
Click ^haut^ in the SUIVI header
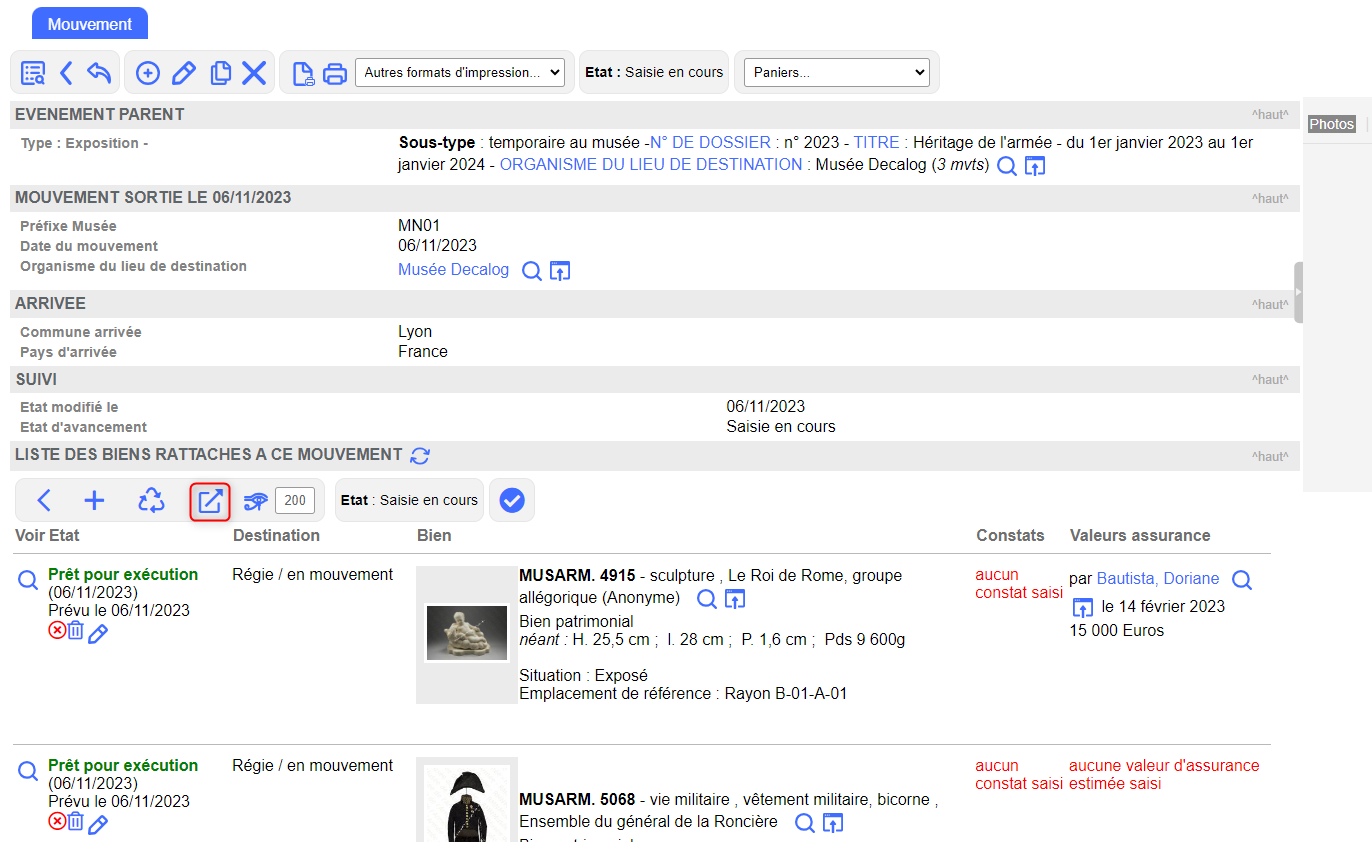pos(1270,380)
